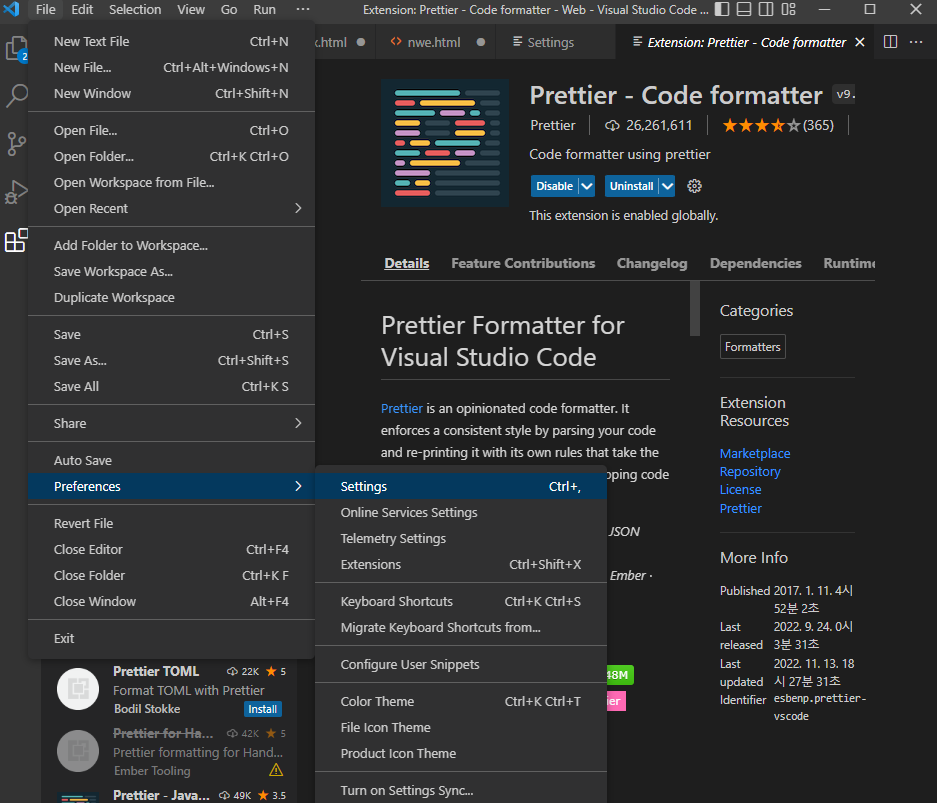Open the License resource link

coord(740,489)
